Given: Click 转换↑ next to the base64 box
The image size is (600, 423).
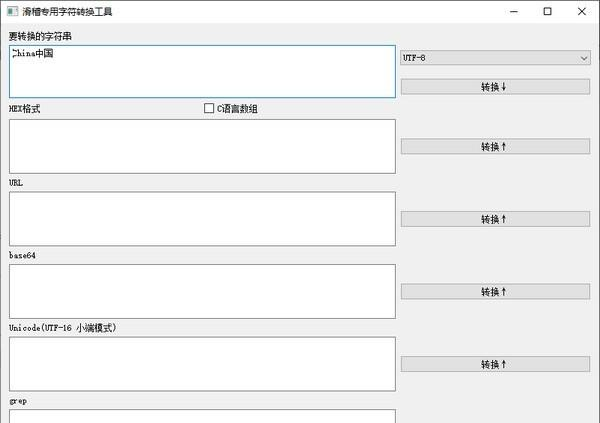Looking at the screenshot, I should pyautogui.click(x=495, y=292).
